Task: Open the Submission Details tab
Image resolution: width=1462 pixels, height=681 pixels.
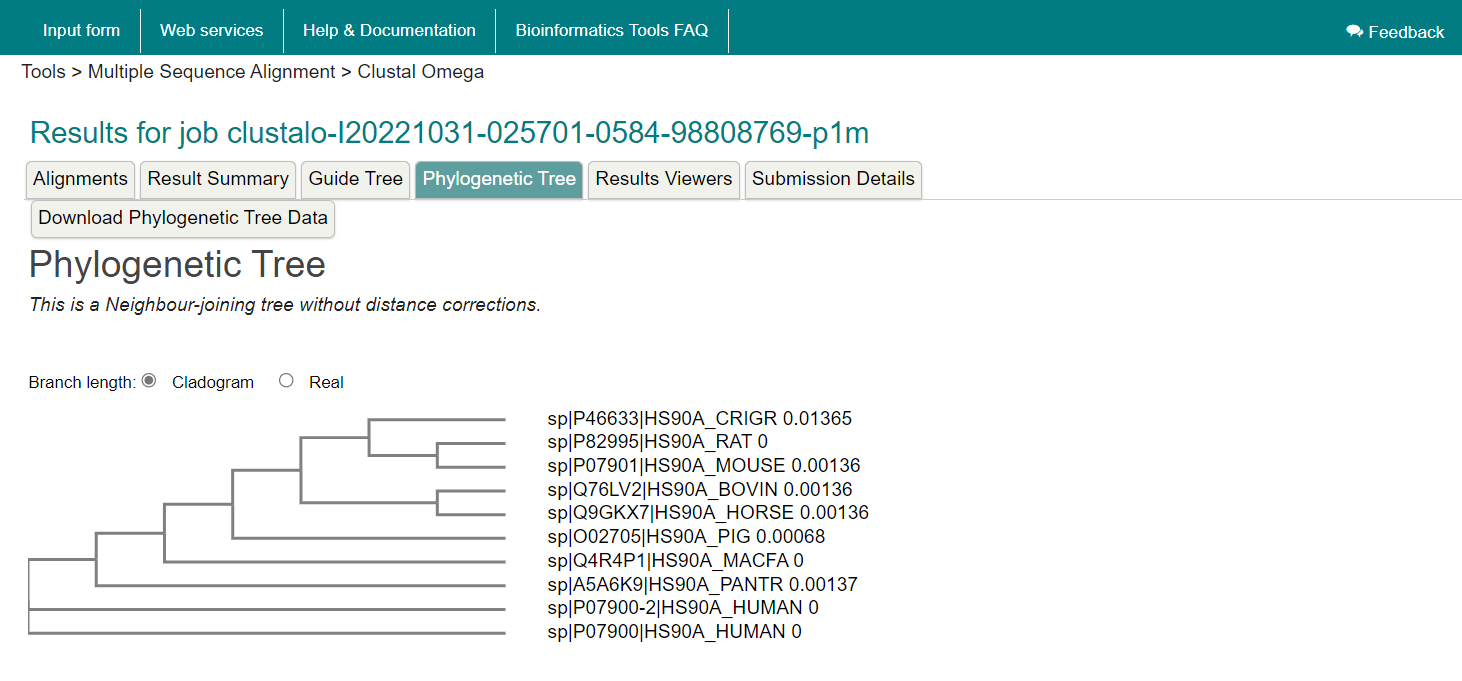Action: click(833, 179)
